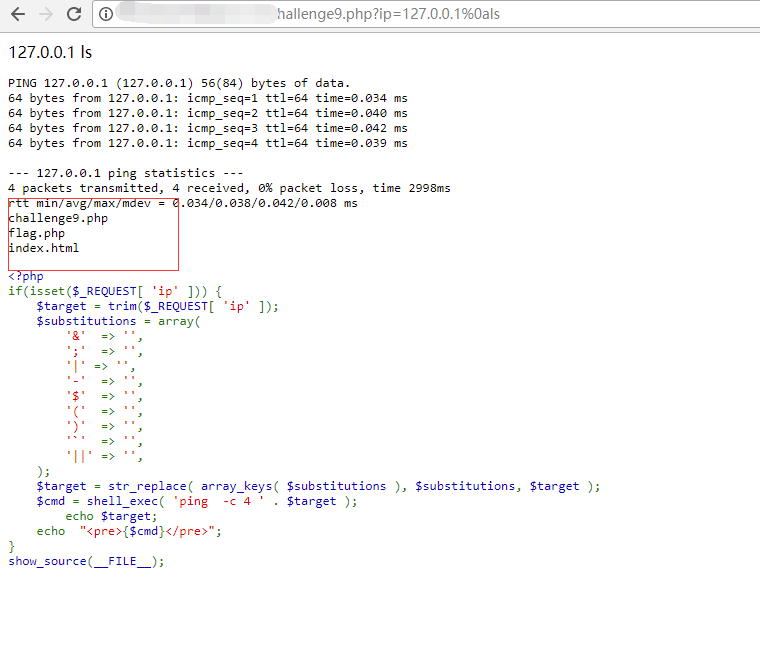The width and height of the screenshot is (760, 664).
Task: Select the icmp_seq=1 ping reply line
Action: (x=207, y=98)
